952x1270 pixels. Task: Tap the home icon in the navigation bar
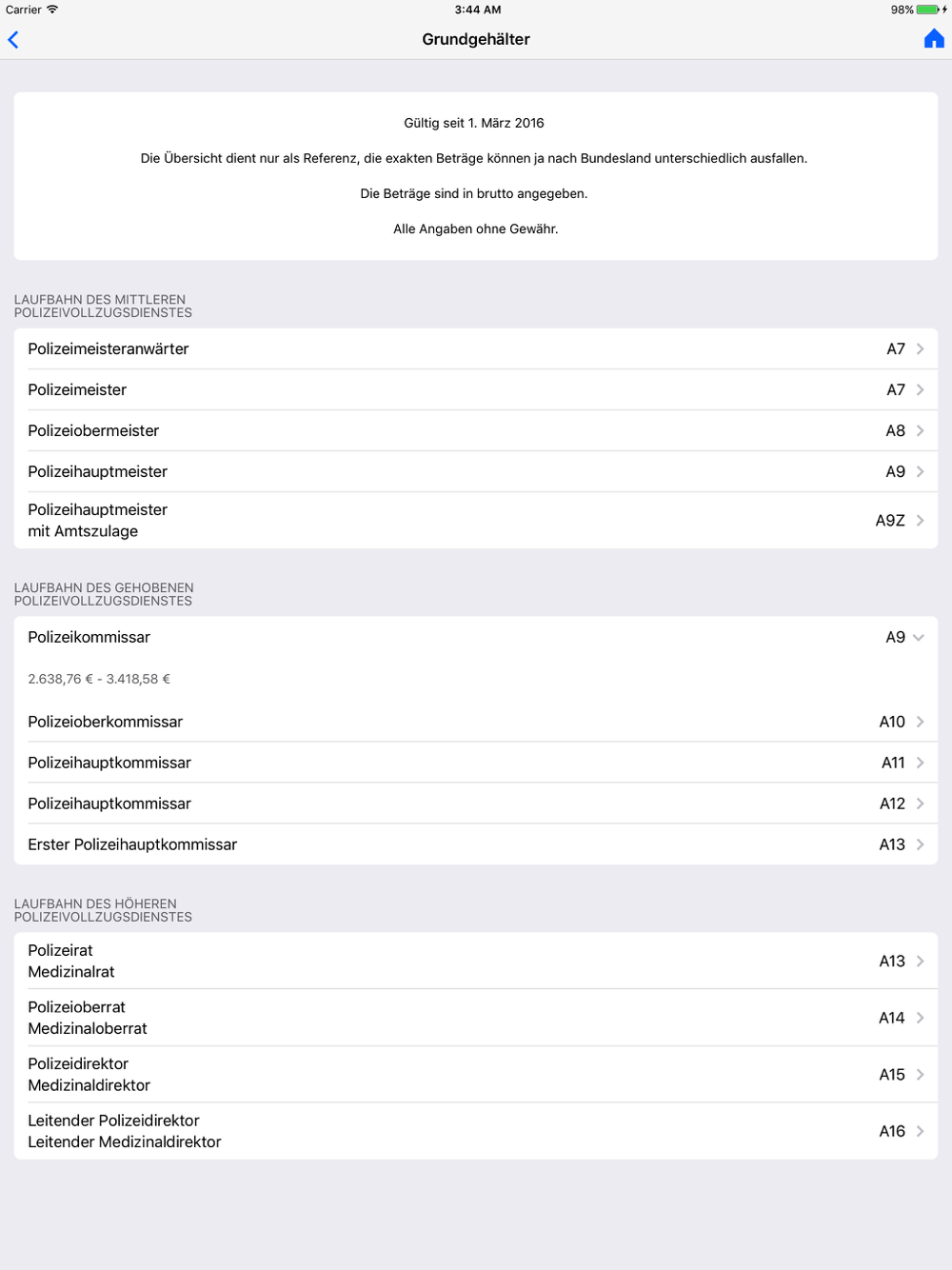[x=934, y=39]
